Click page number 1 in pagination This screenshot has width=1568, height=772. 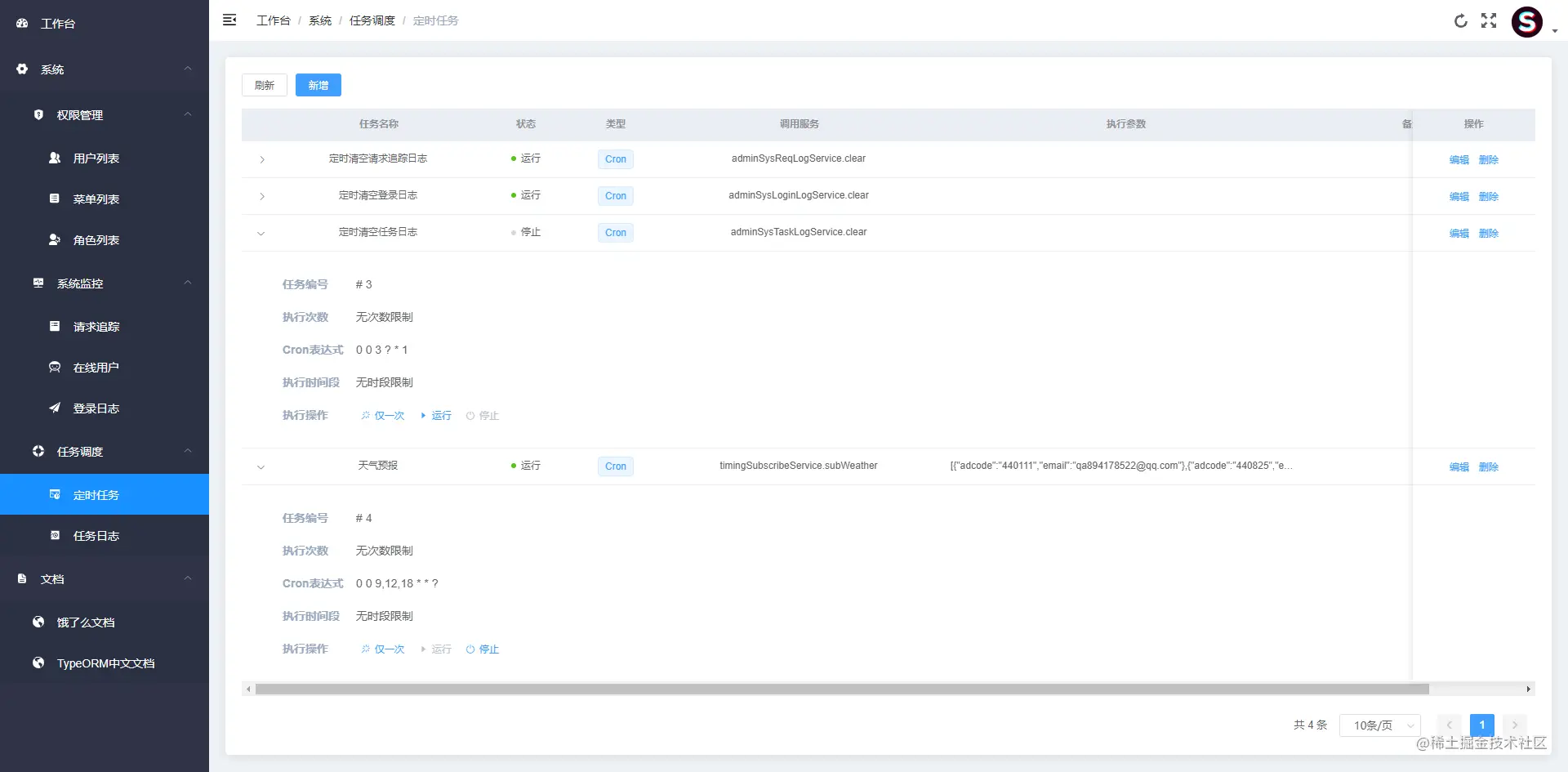pos(1482,725)
